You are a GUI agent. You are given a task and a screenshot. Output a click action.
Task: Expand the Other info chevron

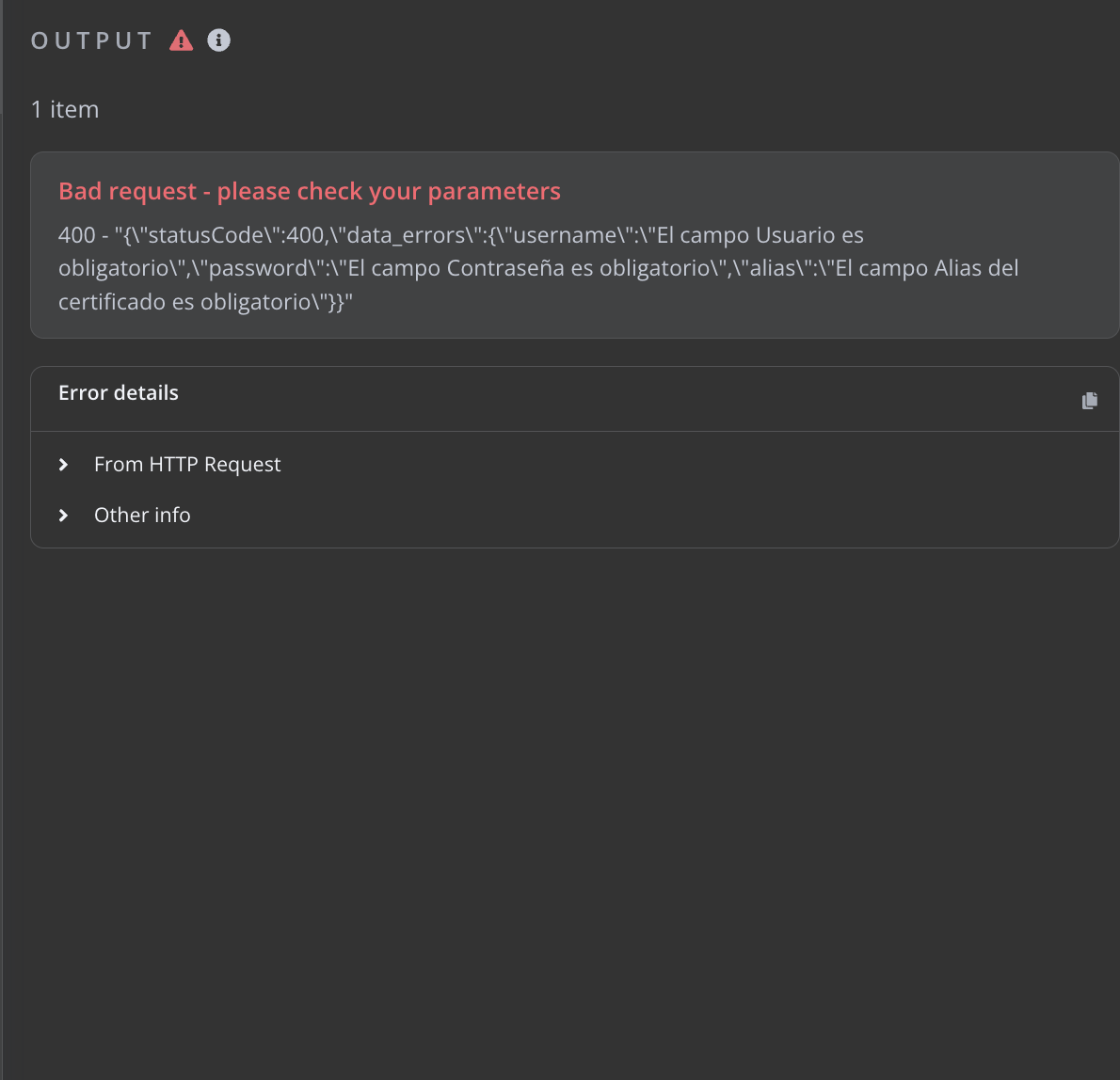point(63,516)
